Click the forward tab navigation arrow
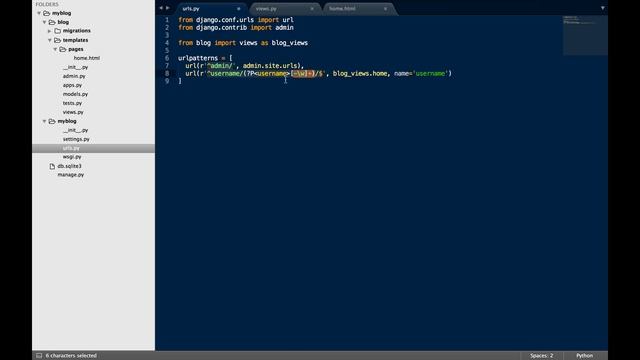 pyautogui.click(x=167, y=8)
